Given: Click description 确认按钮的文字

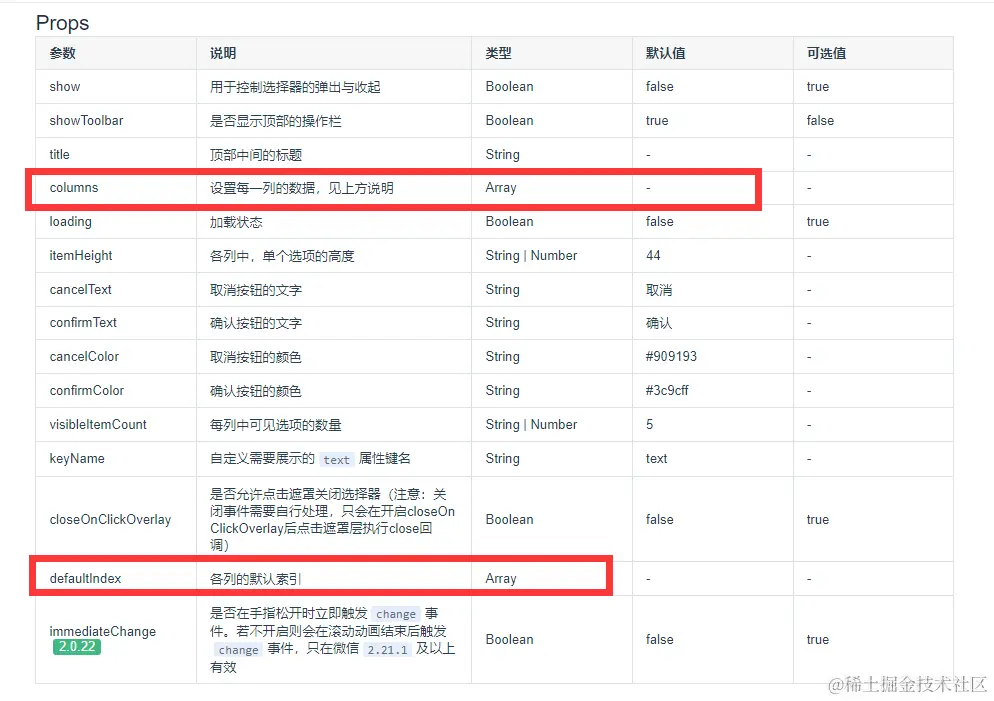Looking at the screenshot, I should click(255, 323).
